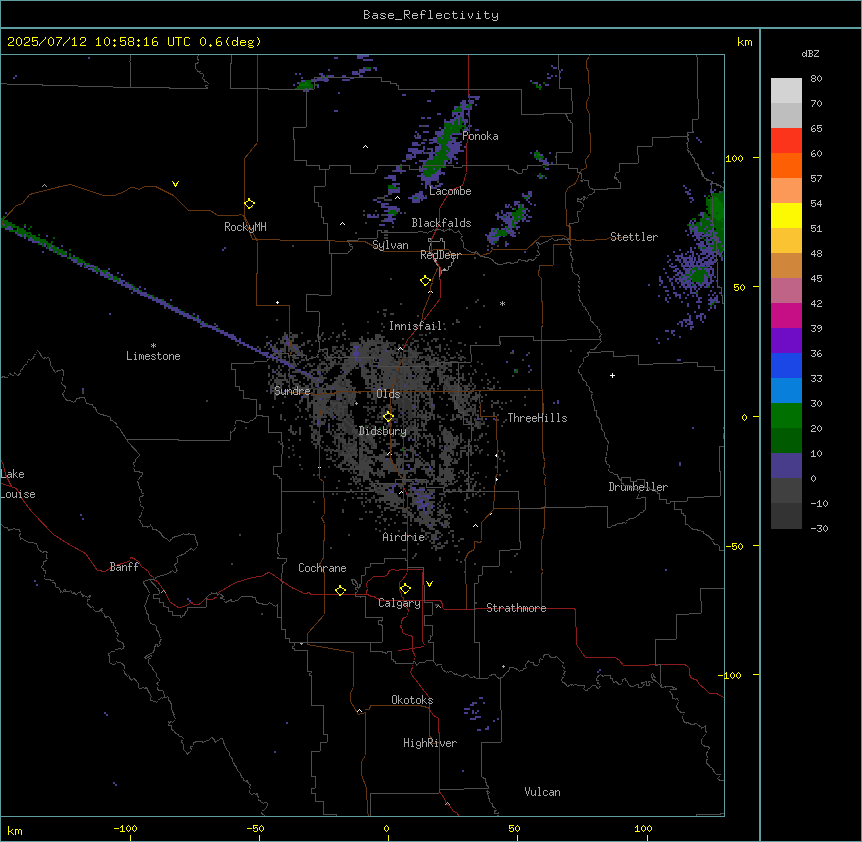Click the yellow V marker northeast of Calgary
Viewport: 862px width, 842px height.
pos(429,584)
